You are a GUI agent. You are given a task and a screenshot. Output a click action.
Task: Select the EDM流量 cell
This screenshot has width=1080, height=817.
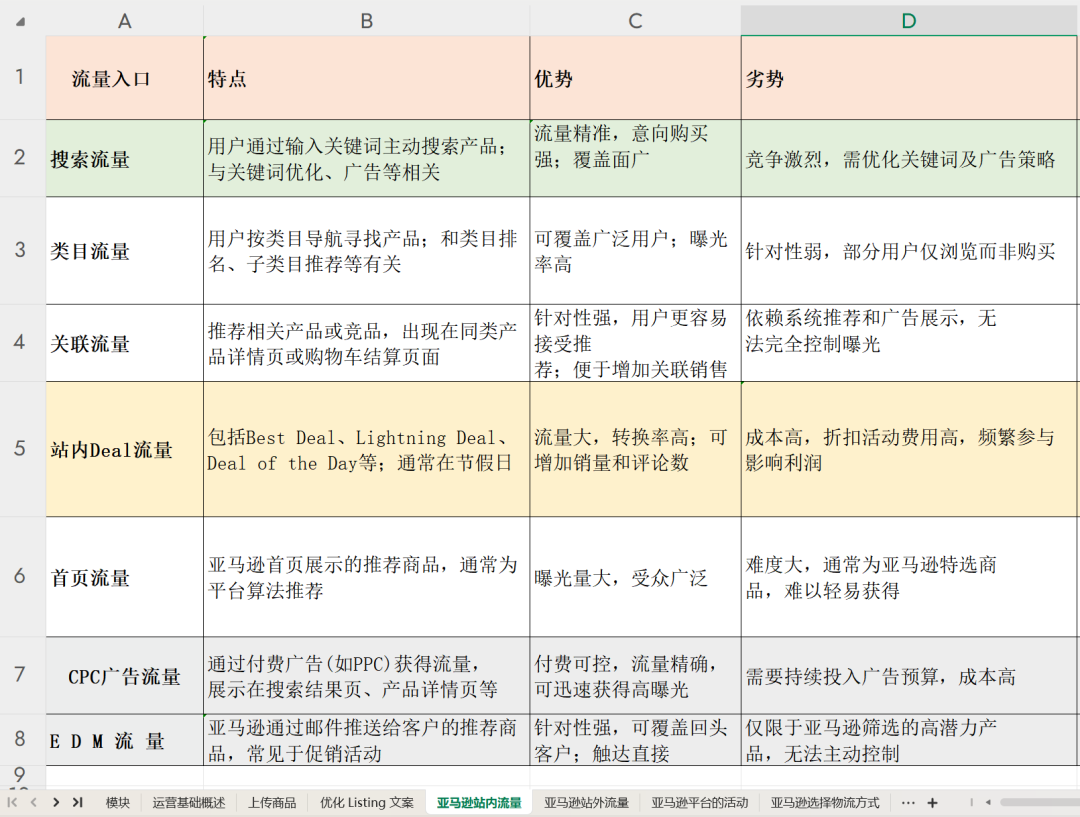coord(125,740)
